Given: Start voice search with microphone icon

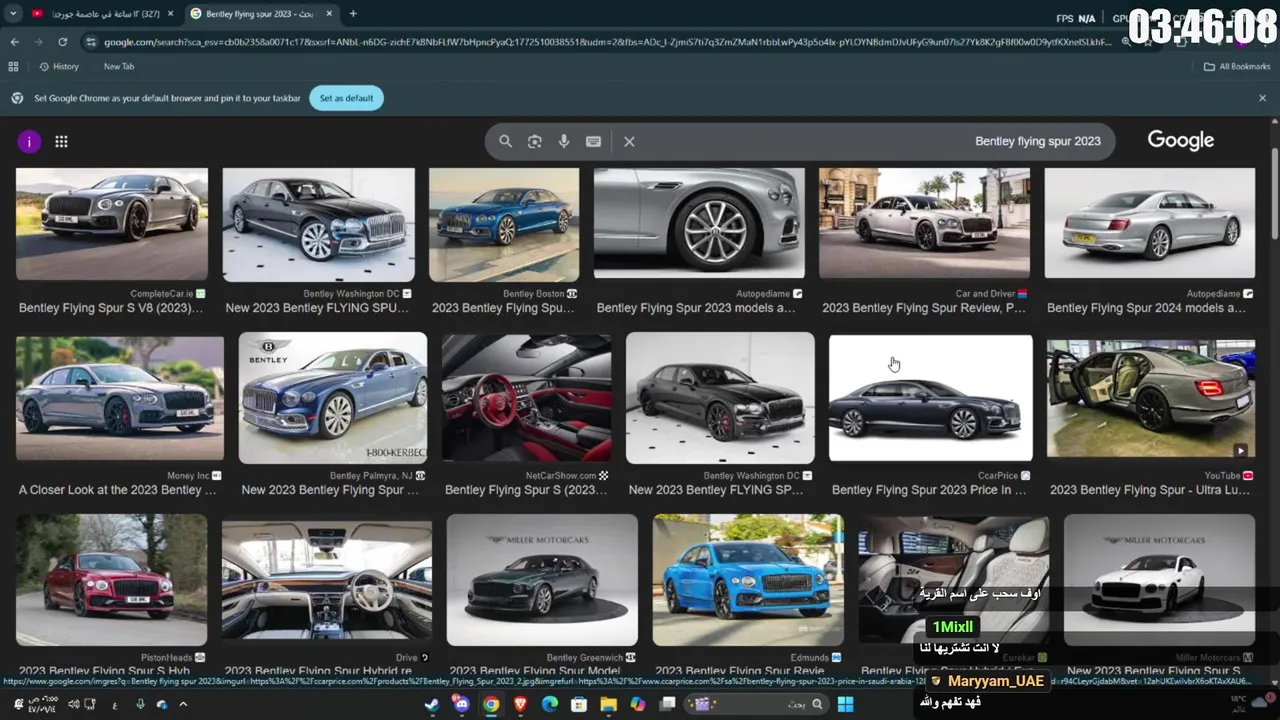Looking at the screenshot, I should click(564, 141).
